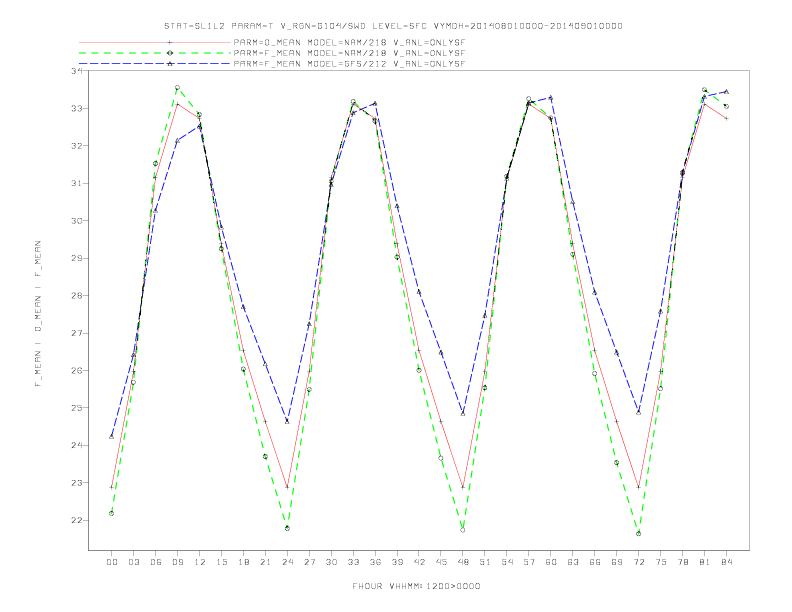Select the PARM=O_MEAN MODEL=NAM/218 legend label

[x=349, y=42]
